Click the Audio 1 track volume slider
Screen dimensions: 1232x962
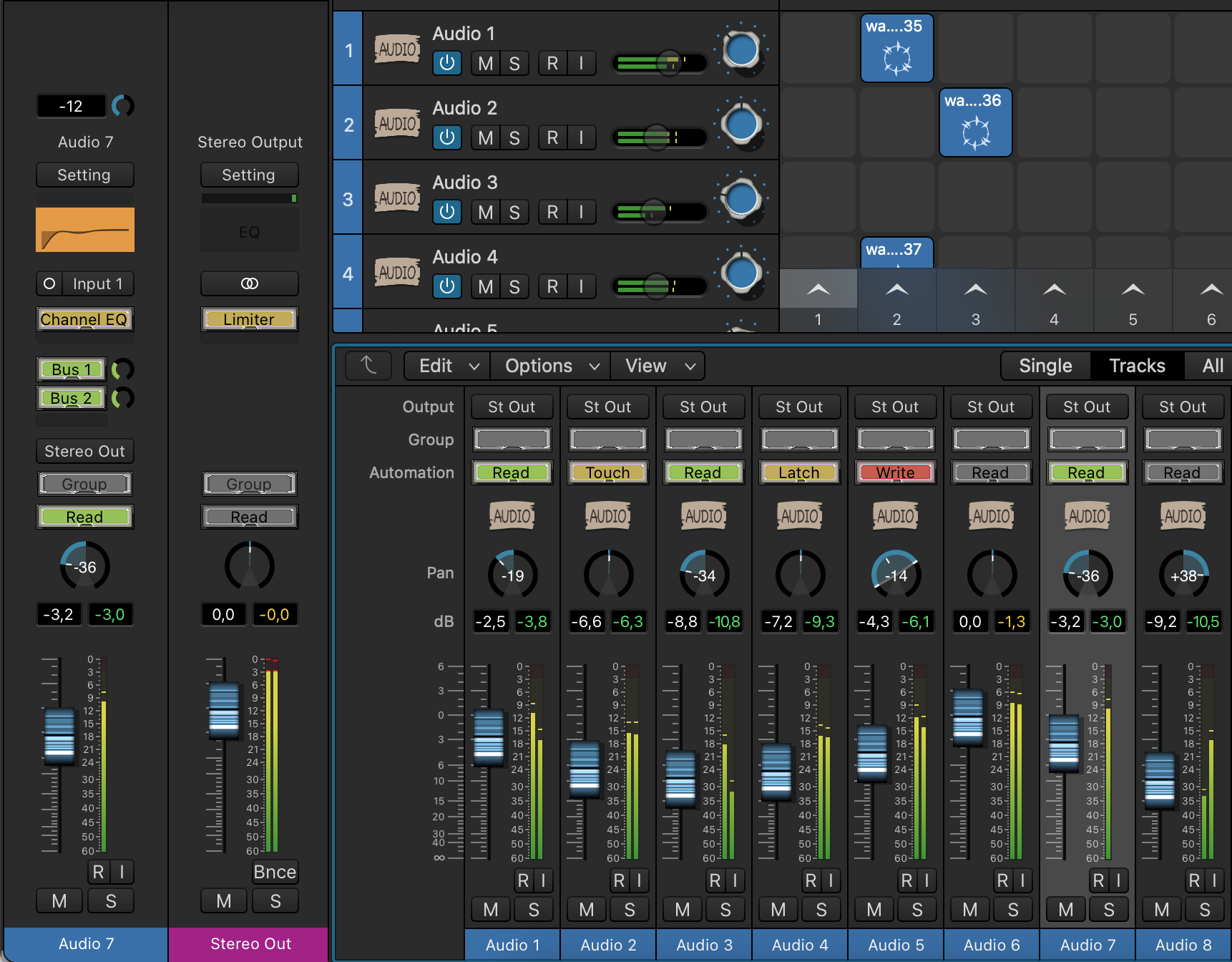[659, 63]
